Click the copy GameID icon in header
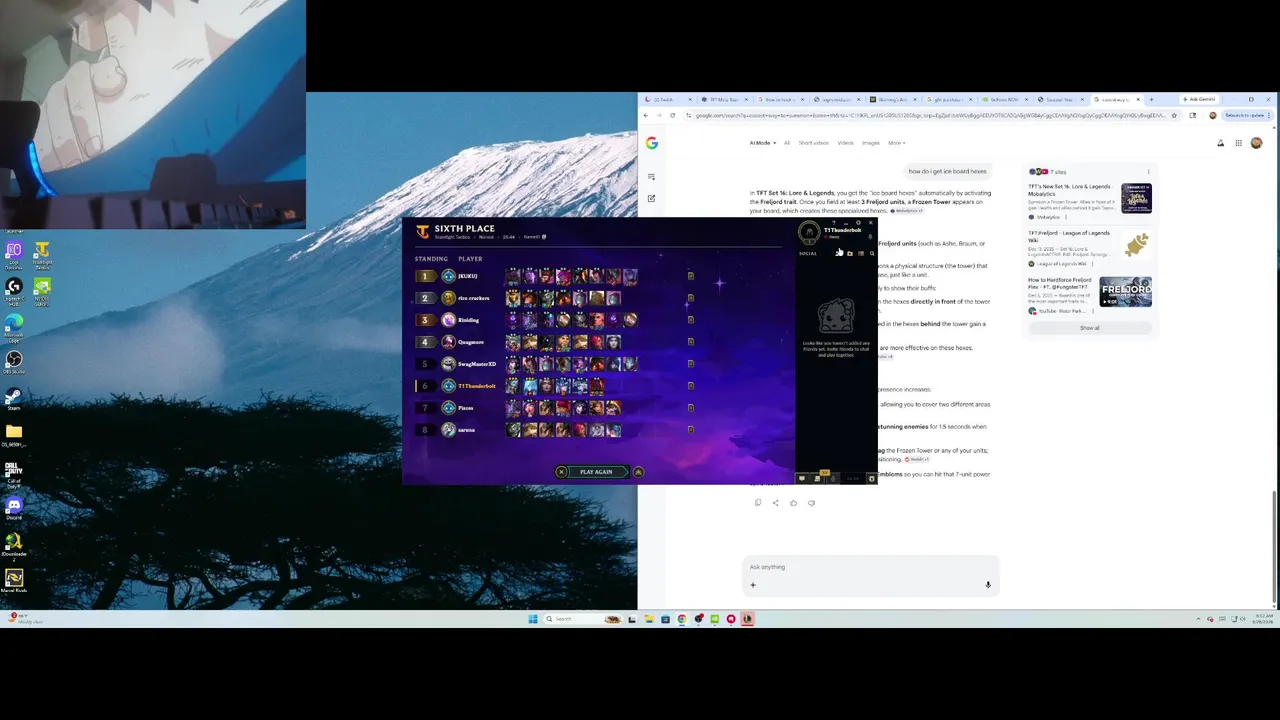Image resolution: width=1280 pixels, height=720 pixels. [x=544, y=237]
